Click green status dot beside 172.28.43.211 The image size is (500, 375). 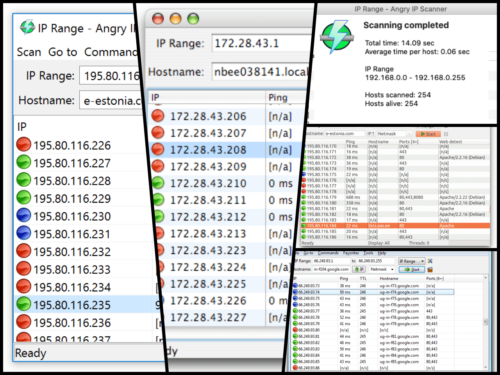tap(159, 200)
